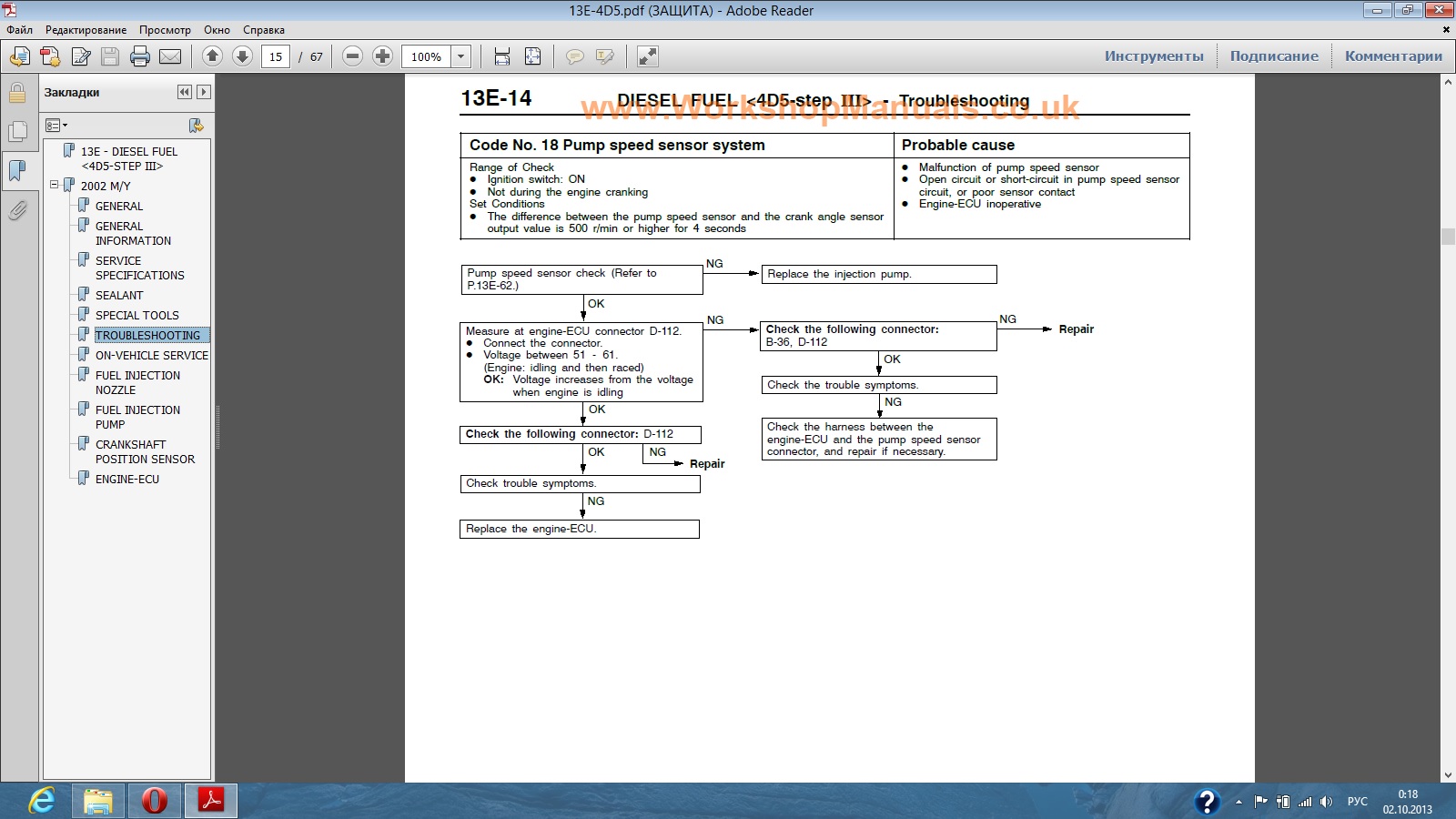Fit one full page icon
The height and width of the screenshot is (819, 1456).
point(533,56)
